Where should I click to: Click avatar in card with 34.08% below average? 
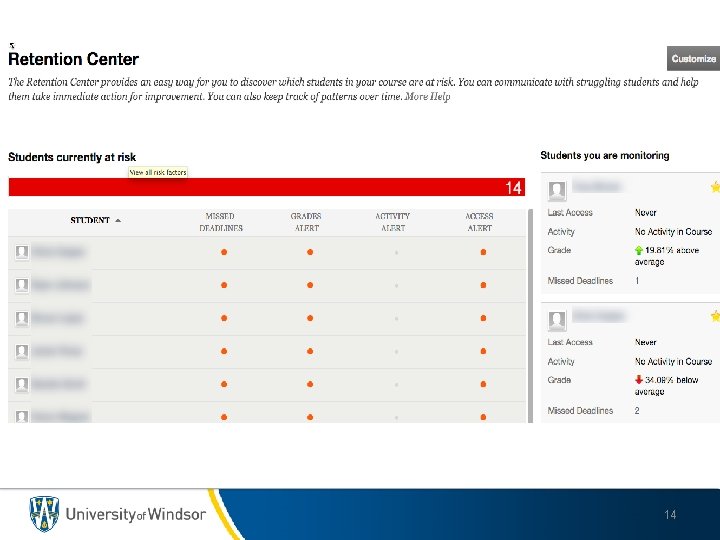(x=557, y=320)
